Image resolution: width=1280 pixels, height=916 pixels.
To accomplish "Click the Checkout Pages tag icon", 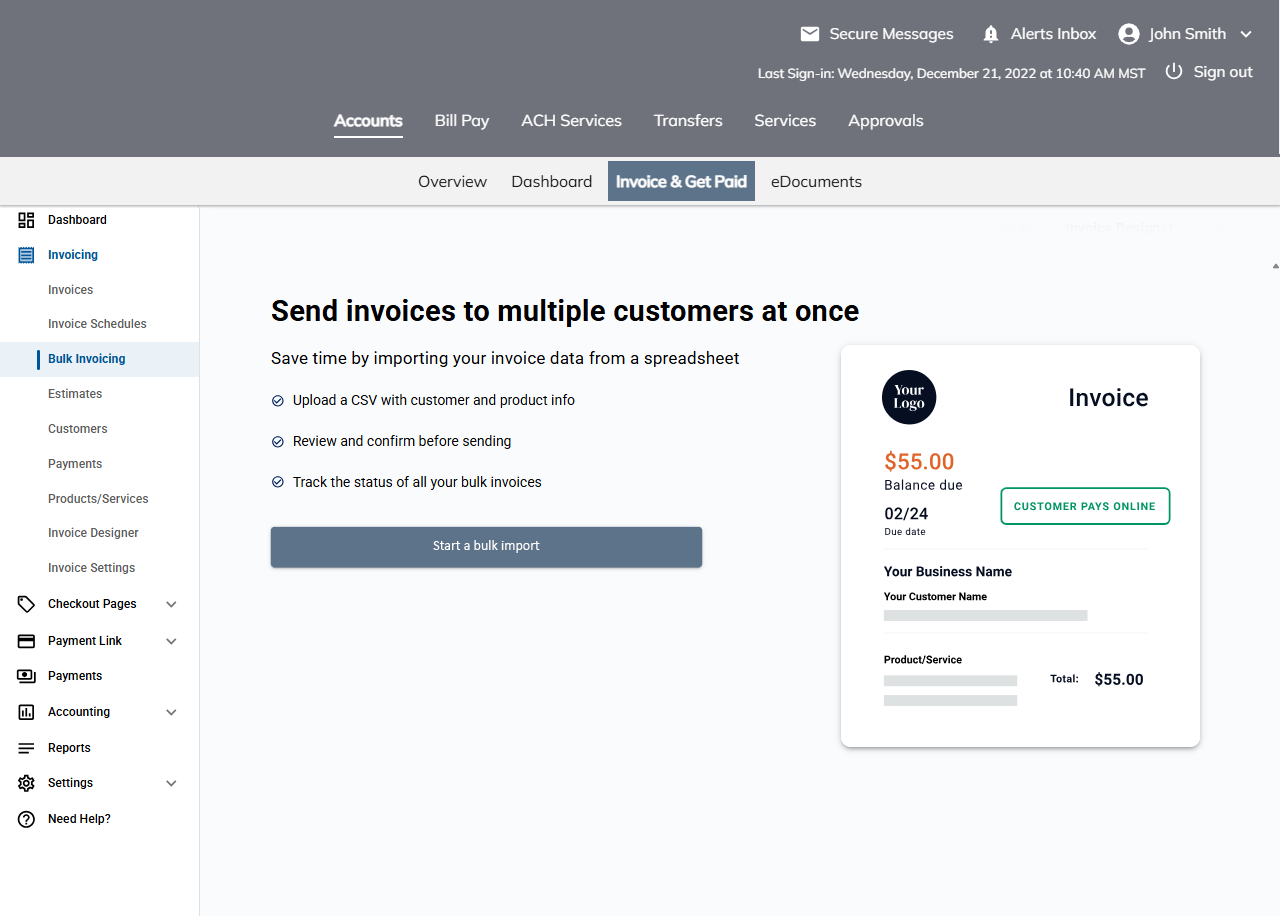I will [27, 604].
